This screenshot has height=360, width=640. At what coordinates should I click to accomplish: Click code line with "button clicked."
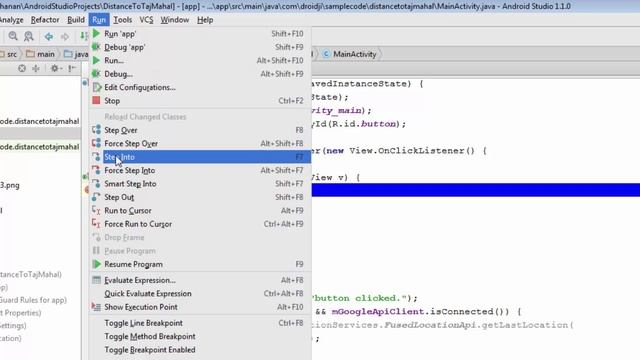[x=364, y=298]
